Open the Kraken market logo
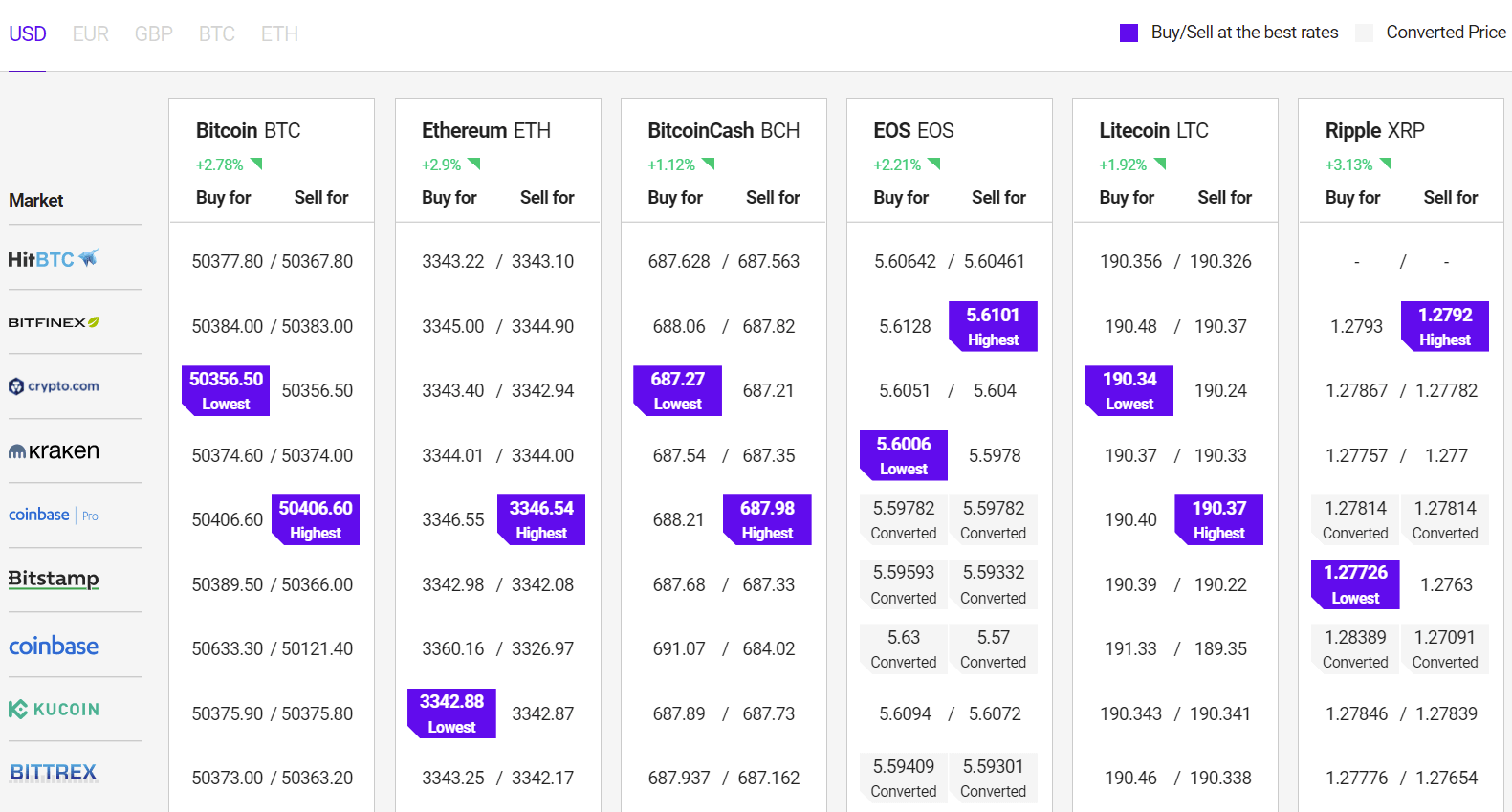 [x=54, y=450]
